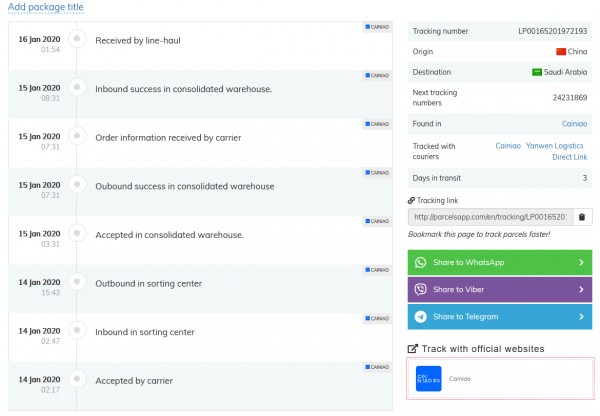Click the Saudi Arabia flag icon

coord(536,71)
